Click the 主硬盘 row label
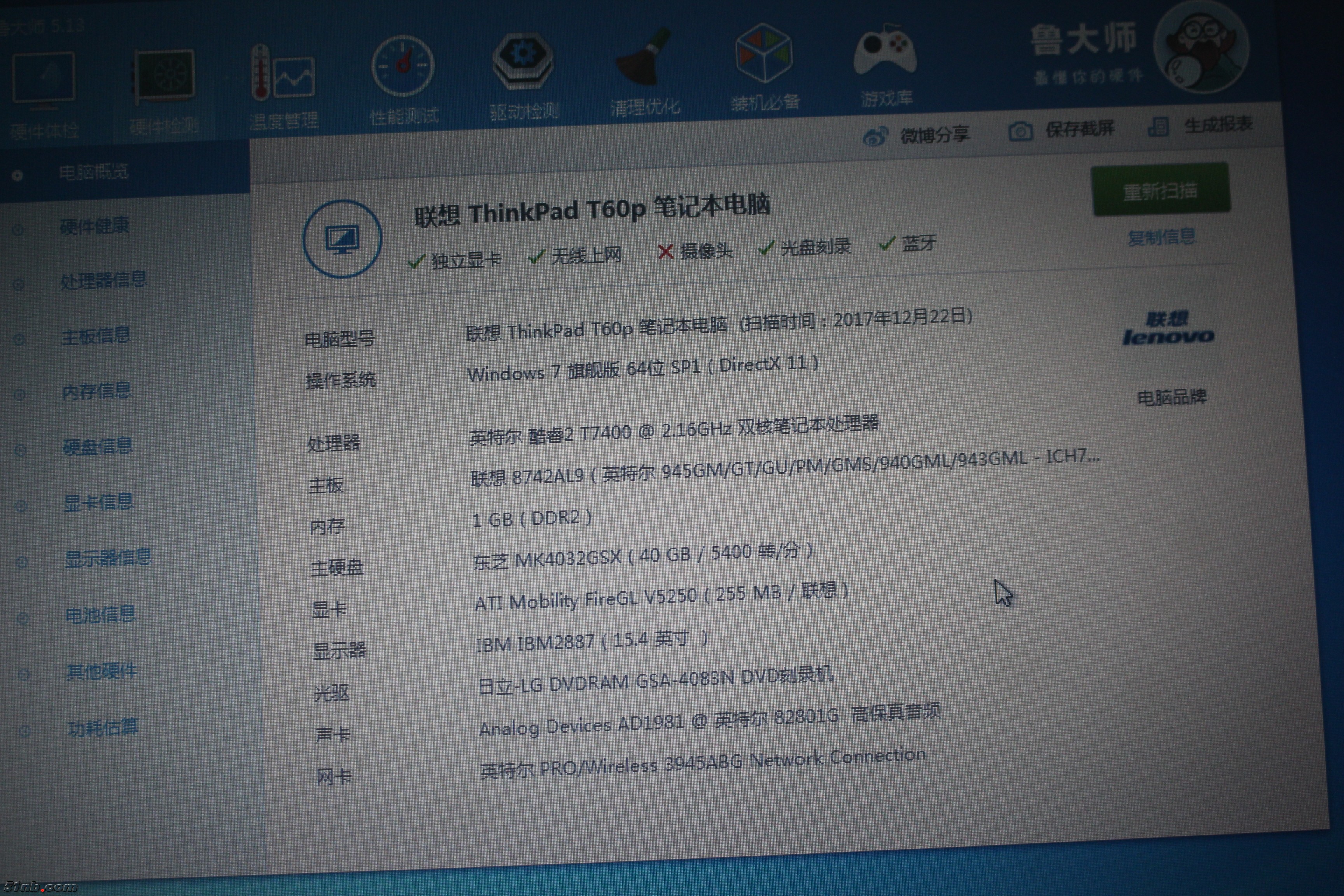The image size is (1344, 896). pyautogui.click(x=337, y=567)
